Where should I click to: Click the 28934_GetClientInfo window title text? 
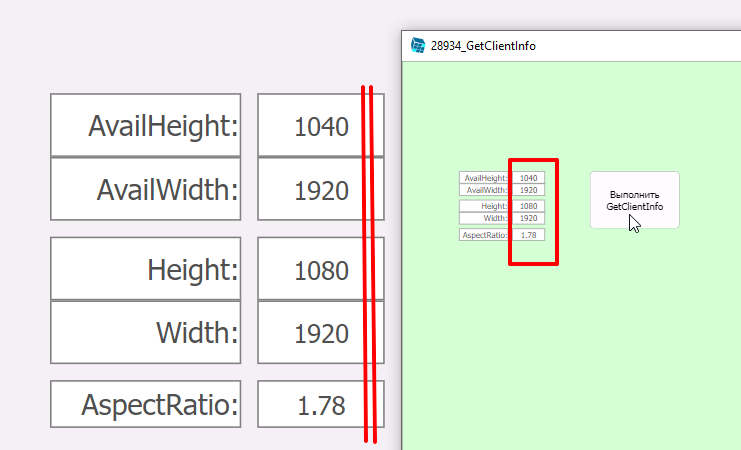pyautogui.click(x=483, y=46)
